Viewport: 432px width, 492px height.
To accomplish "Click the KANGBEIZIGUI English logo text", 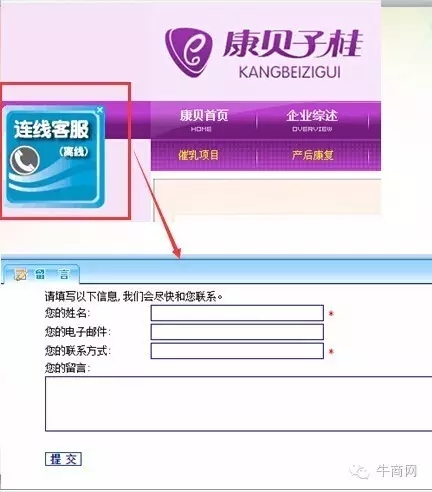I will point(290,72).
